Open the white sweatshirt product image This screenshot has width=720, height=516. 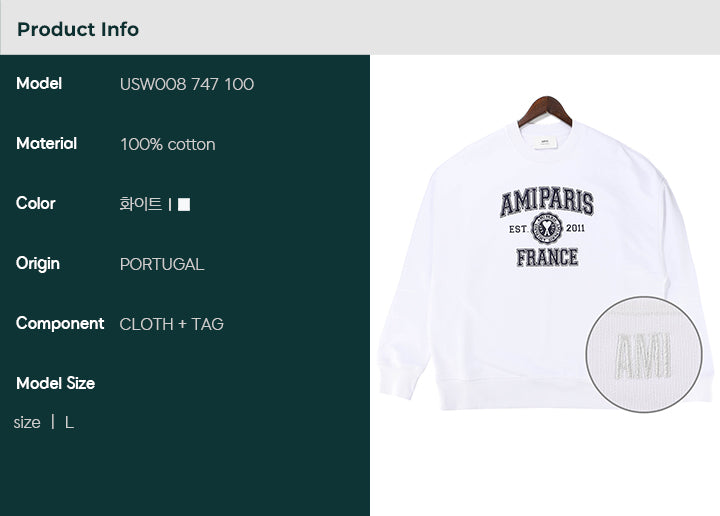544,252
